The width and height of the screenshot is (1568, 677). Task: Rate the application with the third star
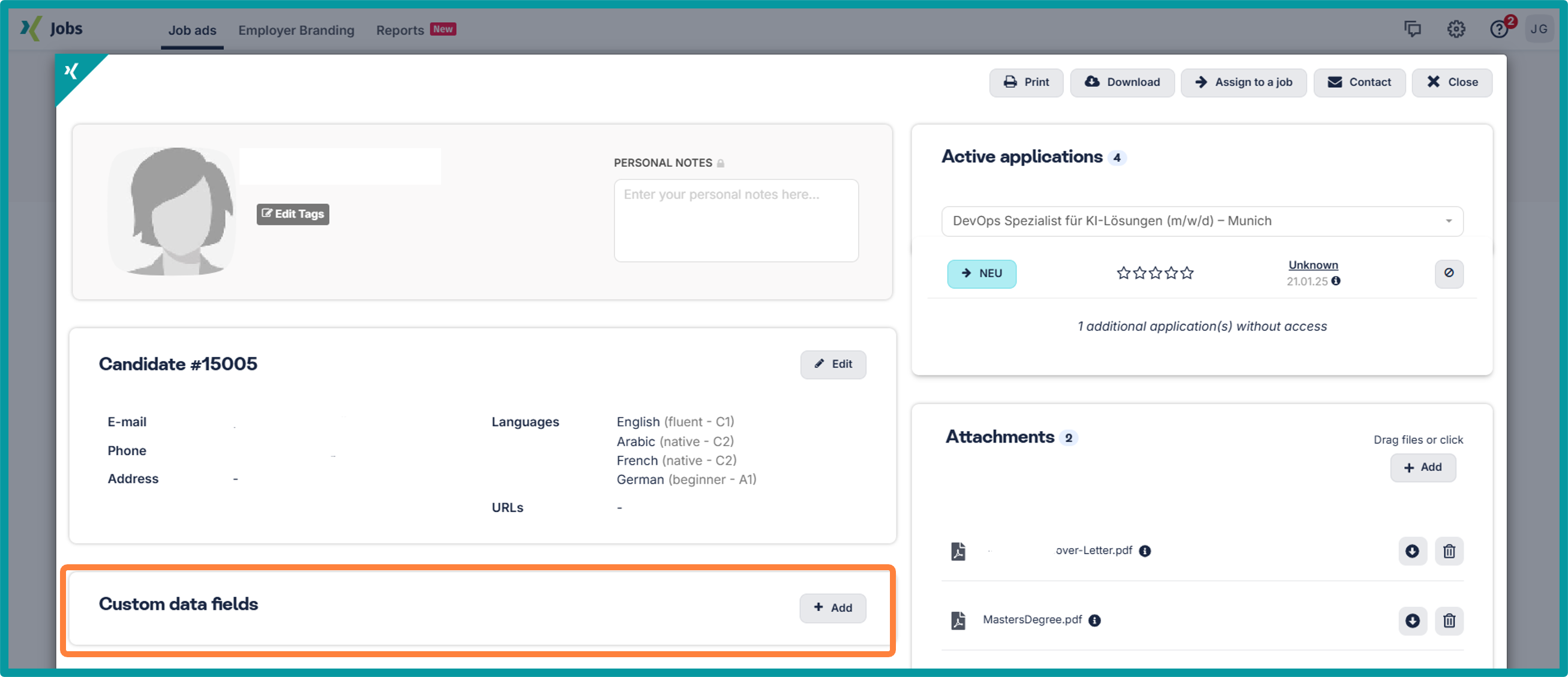(1155, 273)
